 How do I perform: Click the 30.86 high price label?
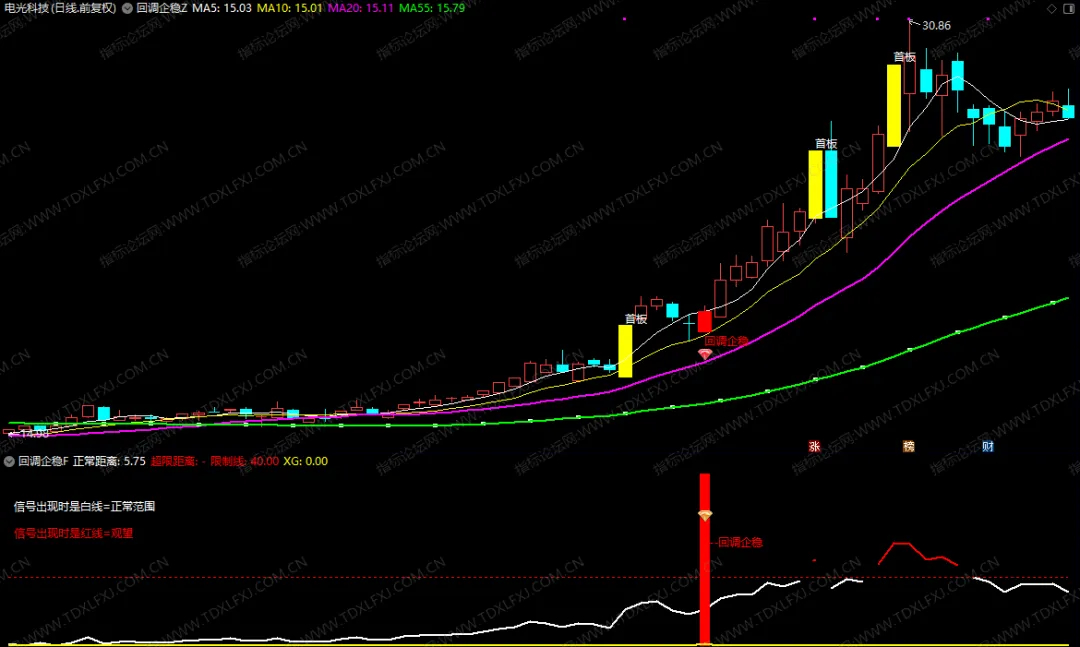point(936,25)
